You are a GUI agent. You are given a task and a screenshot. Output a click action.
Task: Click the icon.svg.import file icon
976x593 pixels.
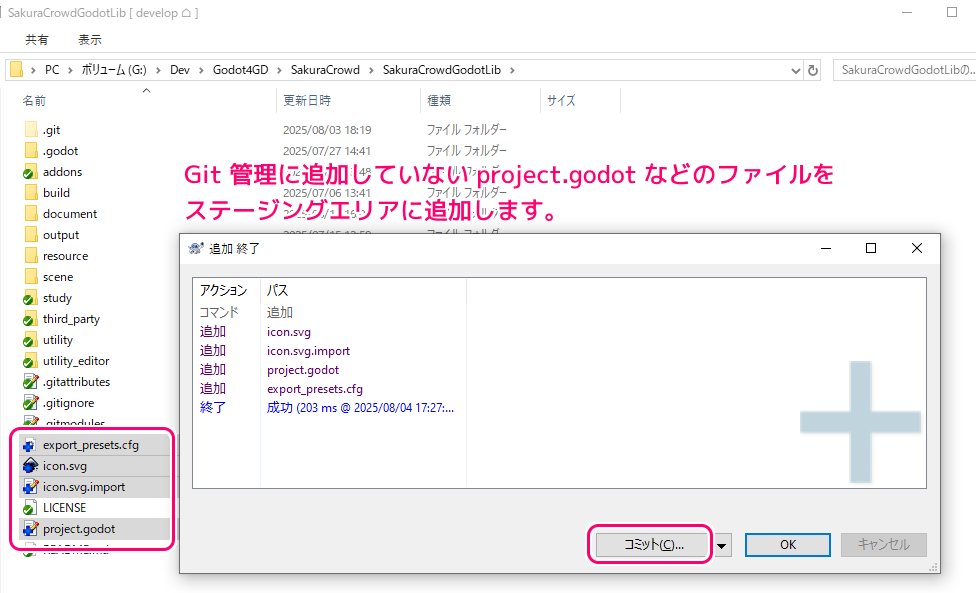[x=30, y=487]
